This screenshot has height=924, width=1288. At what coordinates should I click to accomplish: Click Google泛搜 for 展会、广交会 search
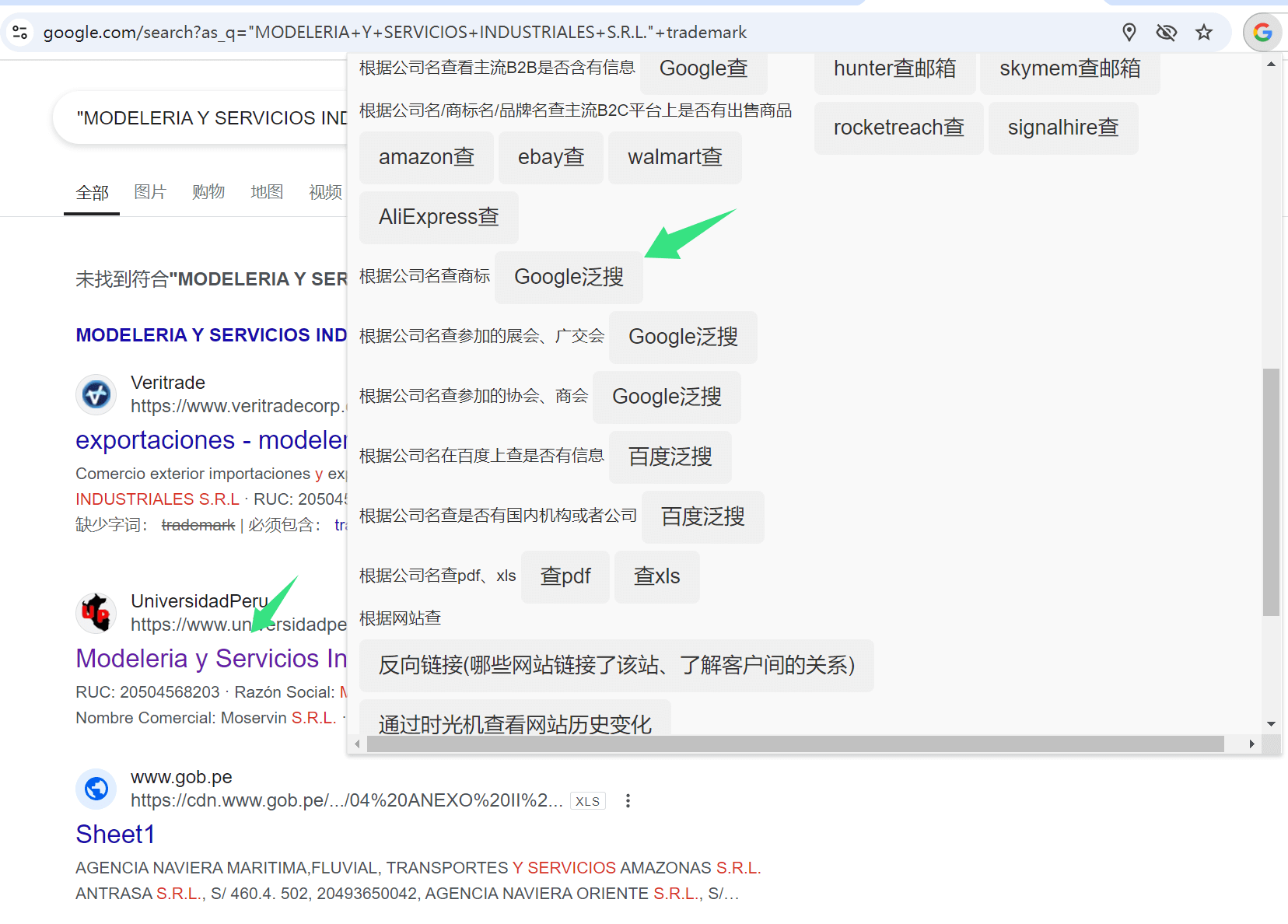[683, 337]
